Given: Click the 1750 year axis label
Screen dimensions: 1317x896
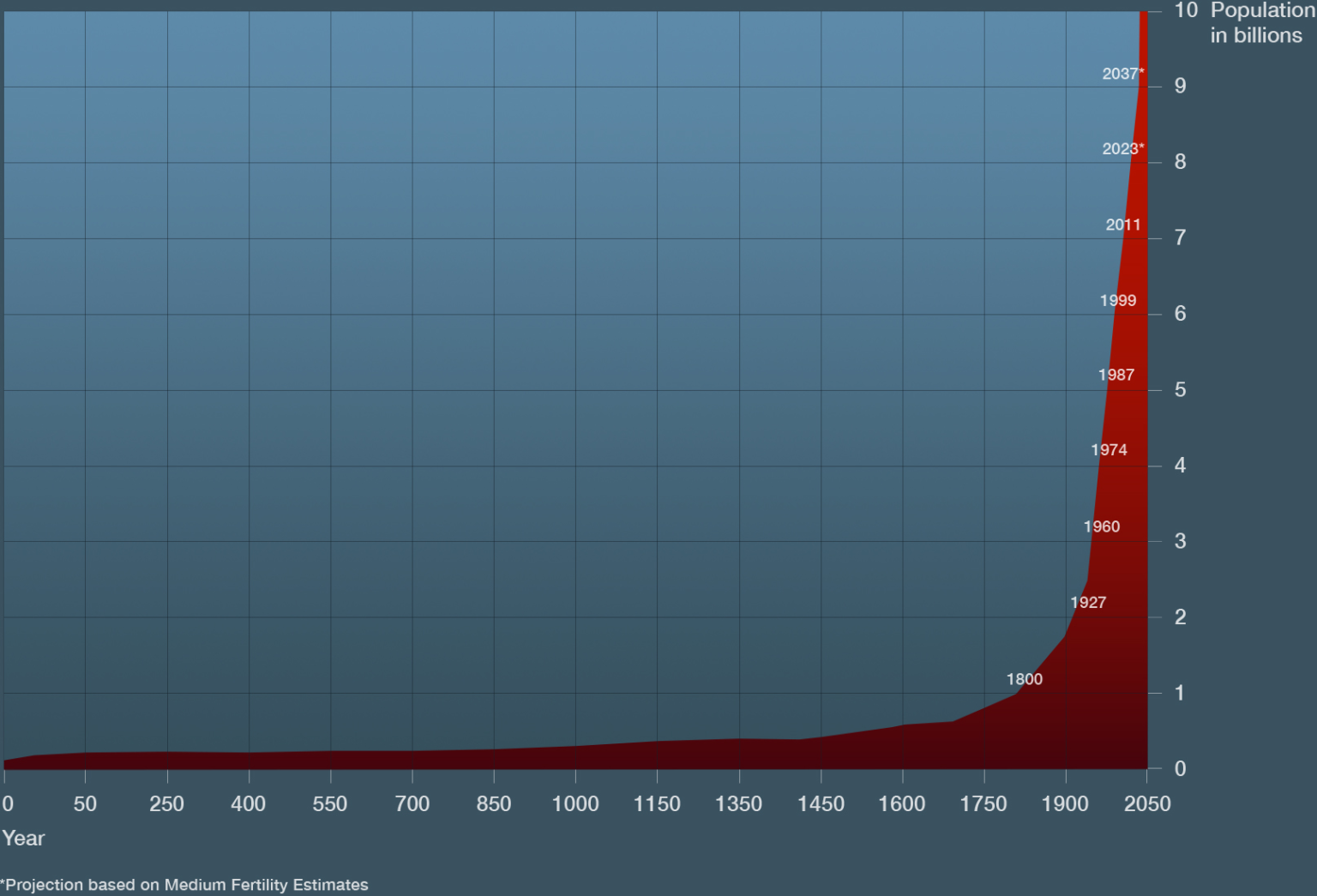Looking at the screenshot, I should (983, 804).
